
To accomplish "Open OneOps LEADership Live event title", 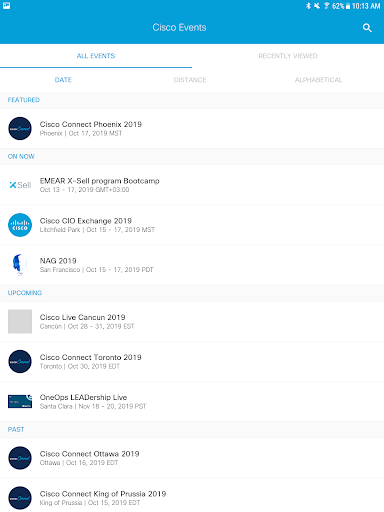I will [x=83, y=397].
